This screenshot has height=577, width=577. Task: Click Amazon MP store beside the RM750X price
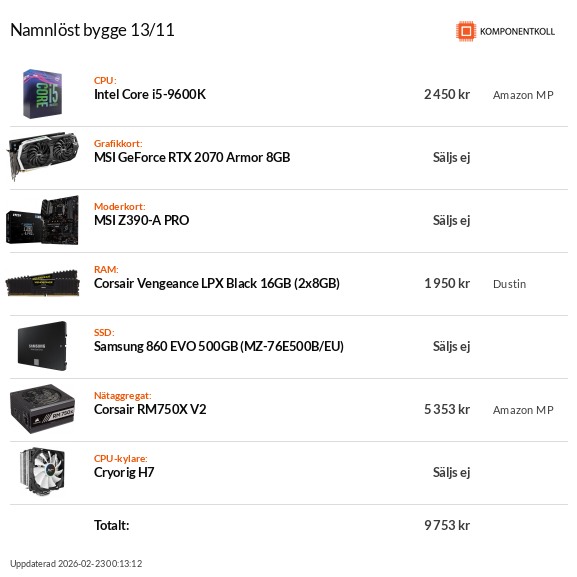[523, 410]
